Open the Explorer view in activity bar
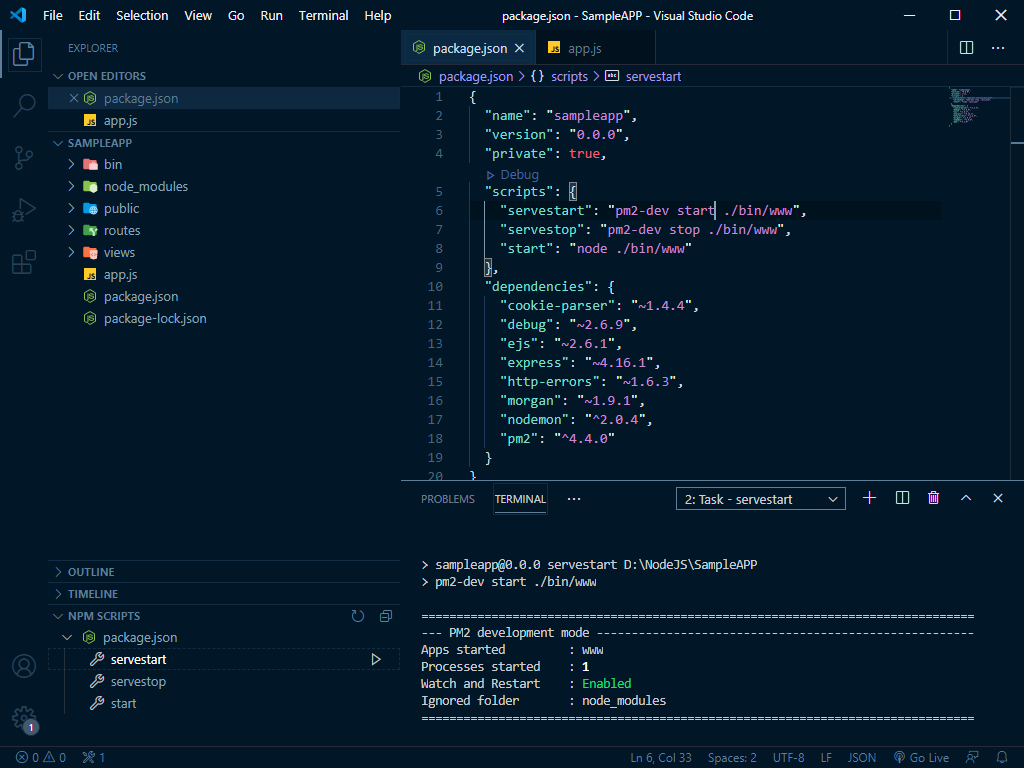 [24, 54]
